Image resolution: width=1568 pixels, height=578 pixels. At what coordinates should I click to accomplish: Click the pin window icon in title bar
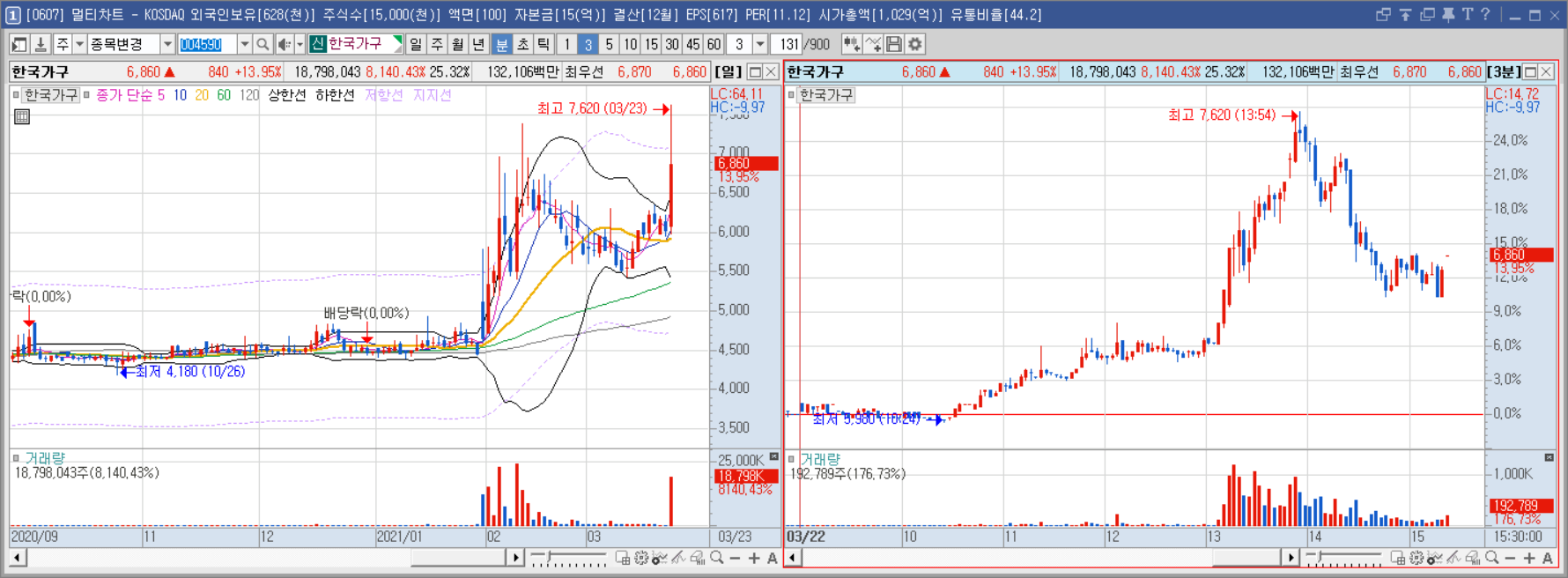point(1448,14)
